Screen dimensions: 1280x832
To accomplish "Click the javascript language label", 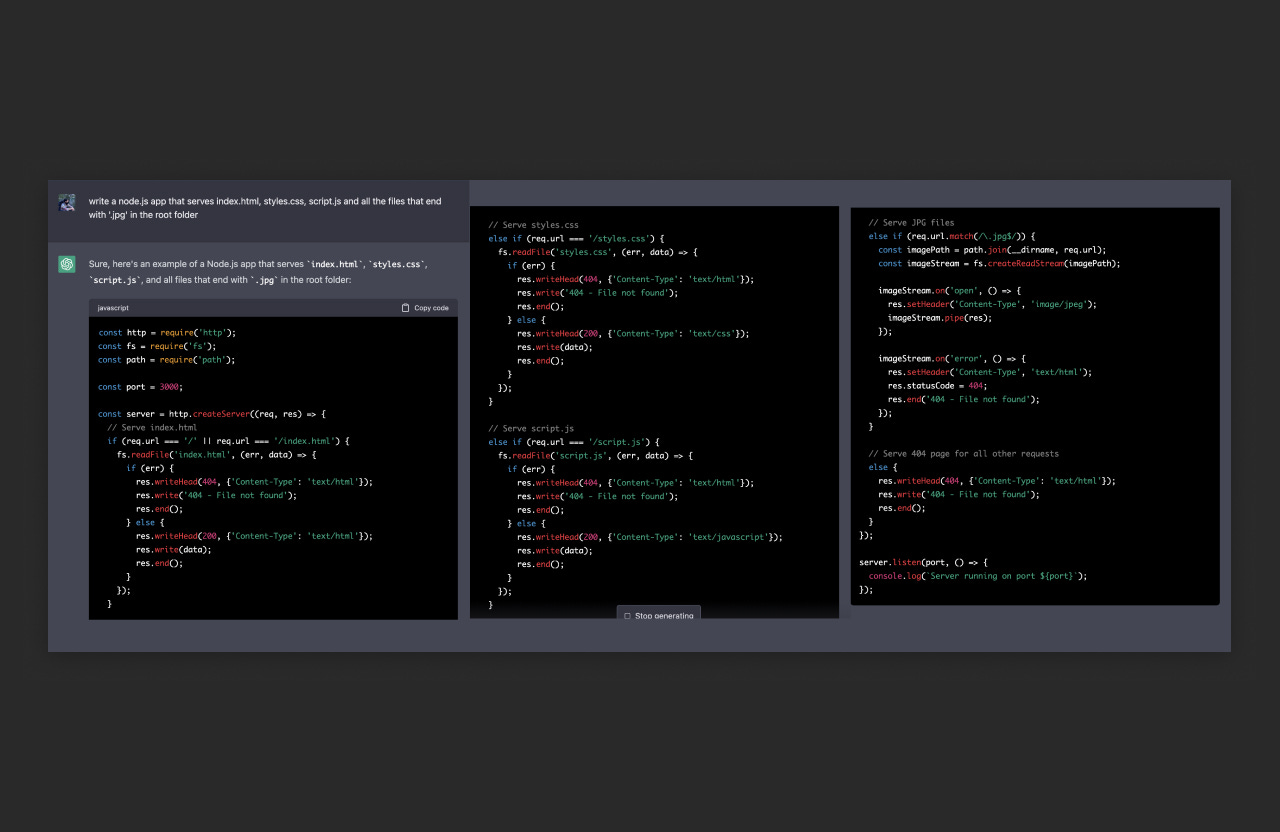I will 113,308.
